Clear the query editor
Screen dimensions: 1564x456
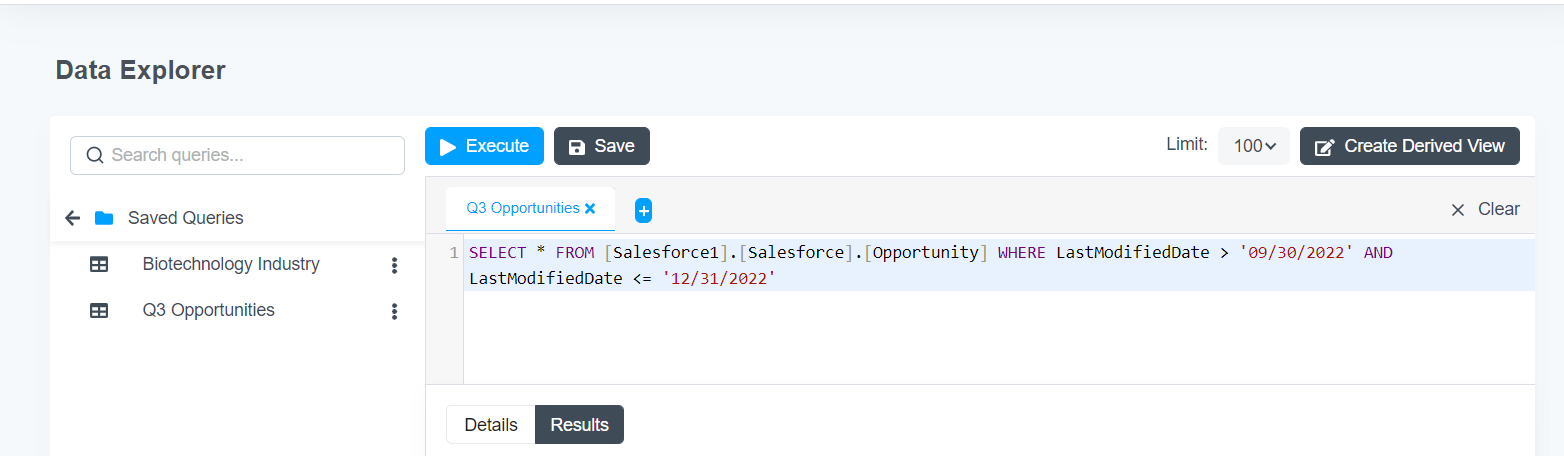pyautogui.click(x=1485, y=209)
